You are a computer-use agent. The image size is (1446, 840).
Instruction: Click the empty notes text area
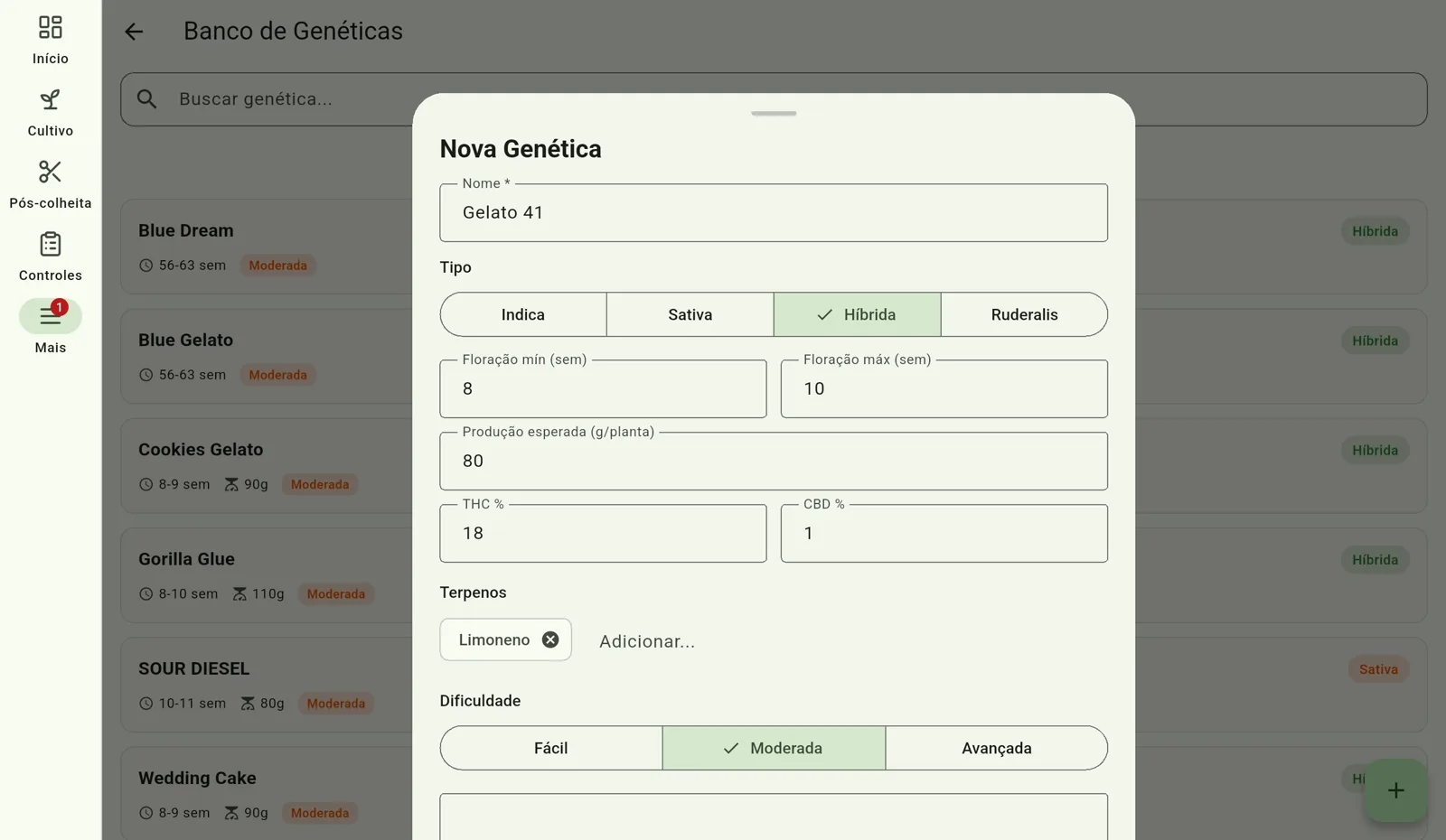(774, 817)
